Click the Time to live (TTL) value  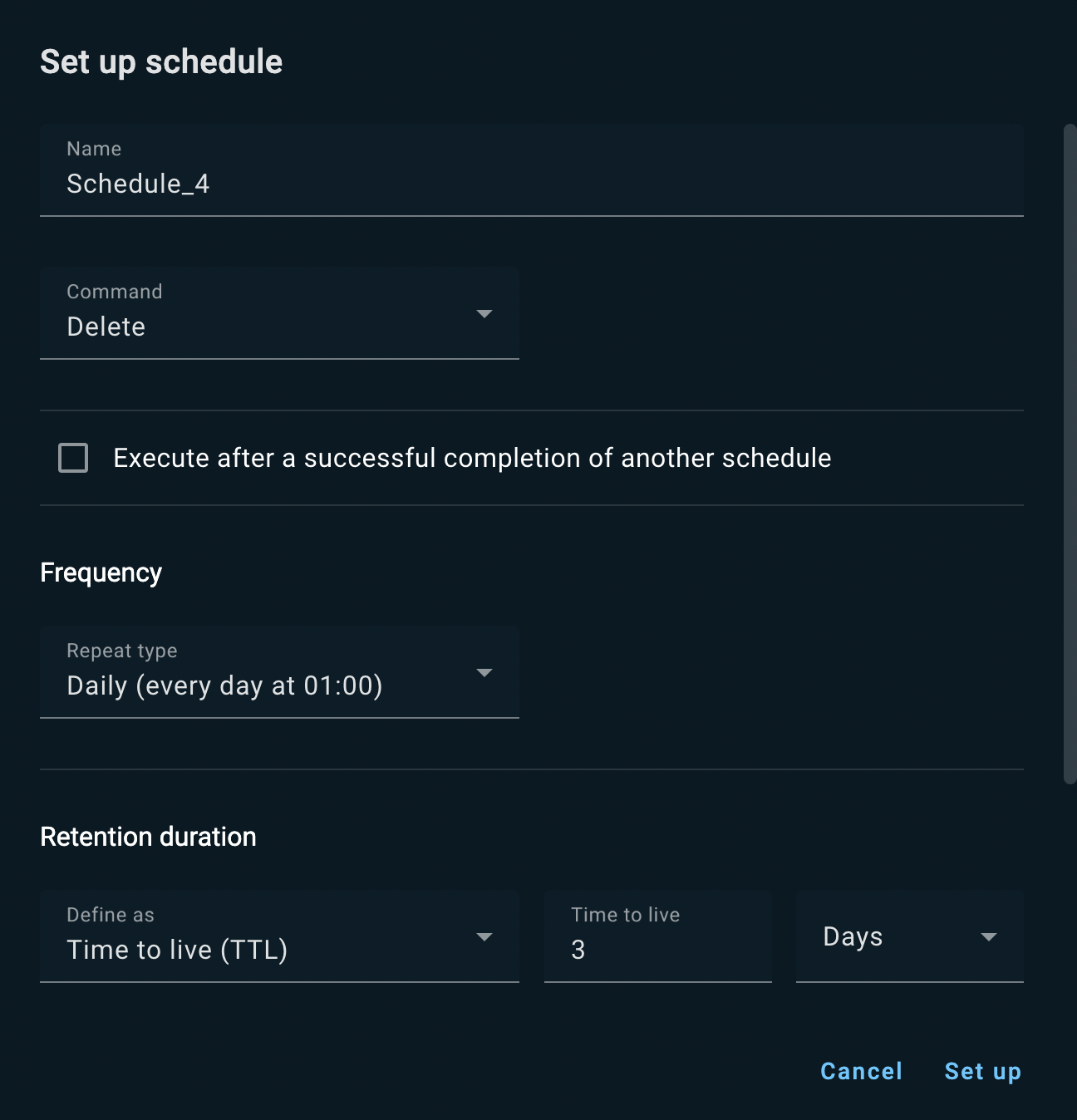point(177,950)
